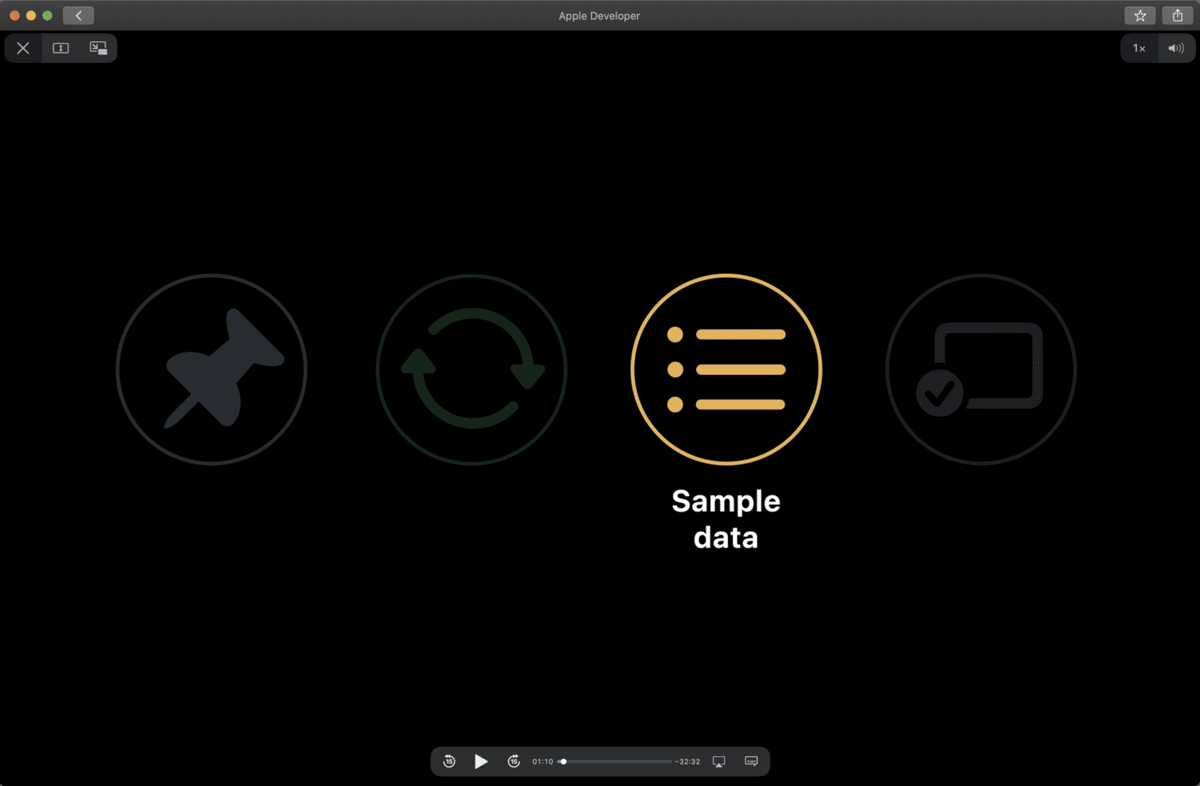Change the 1× playback speed
This screenshot has height=786, width=1200.
pyautogui.click(x=1139, y=48)
